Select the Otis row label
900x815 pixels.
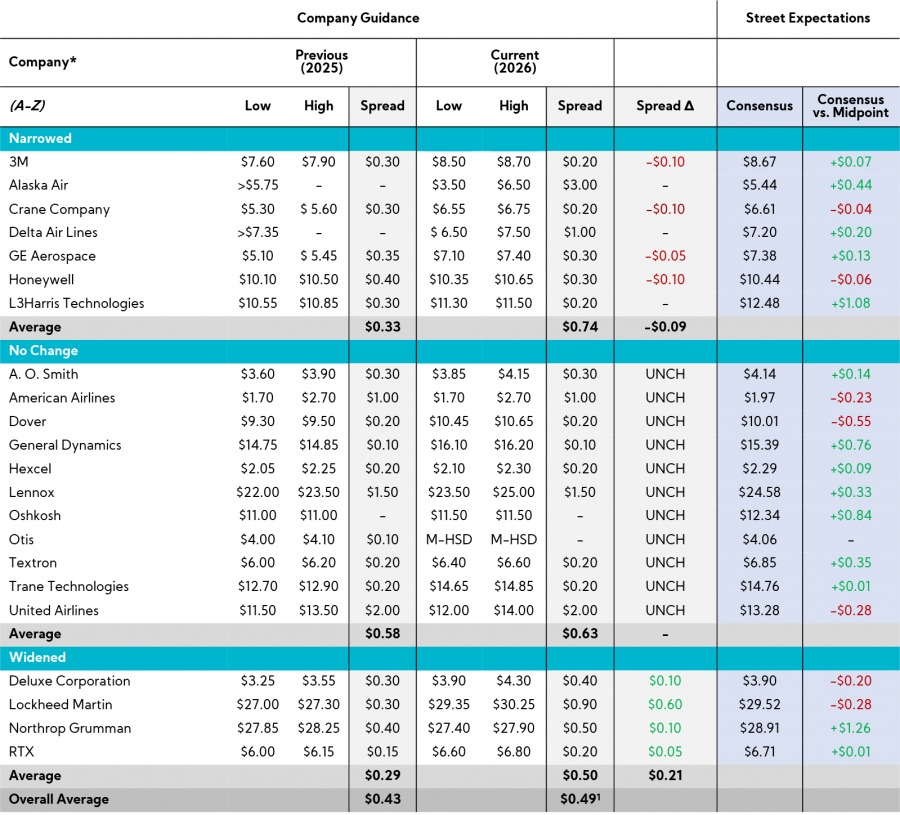click(x=21, y=540)
